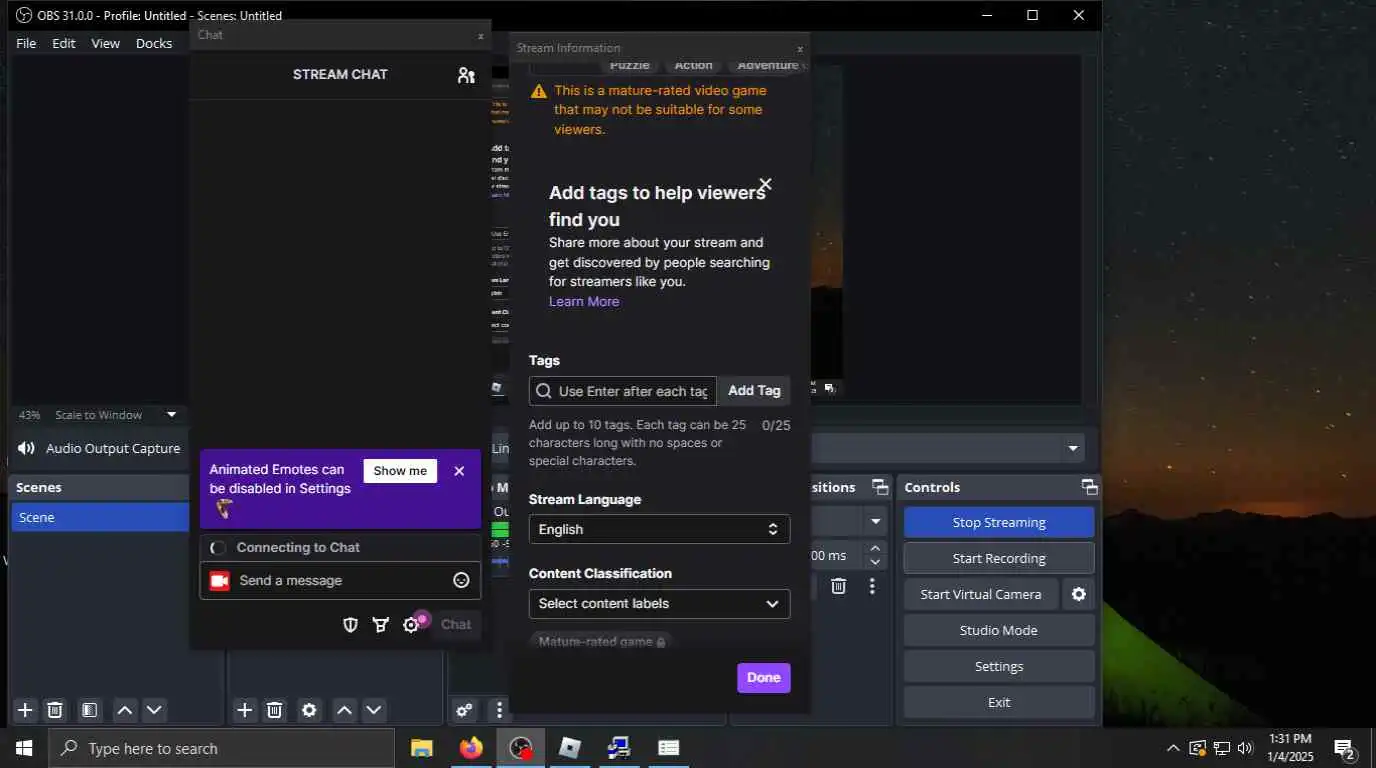Expand the source toolbar dropdown beside Stream Information

click(1073, 449)
